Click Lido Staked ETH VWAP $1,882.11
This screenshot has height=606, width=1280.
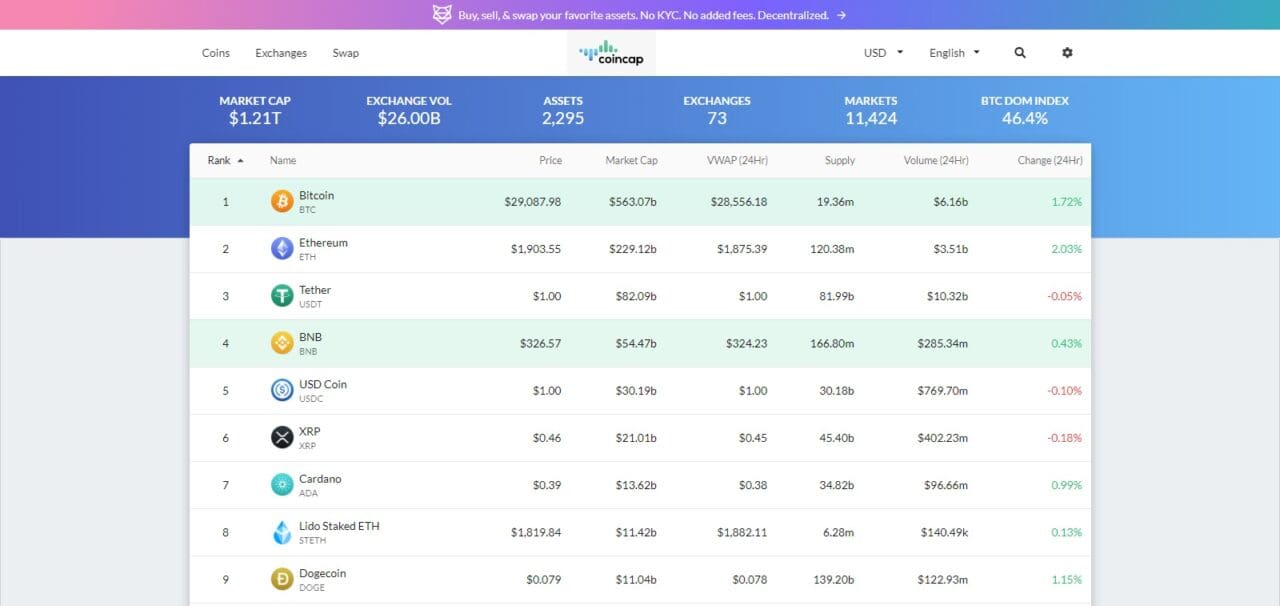tap(742, 532)
